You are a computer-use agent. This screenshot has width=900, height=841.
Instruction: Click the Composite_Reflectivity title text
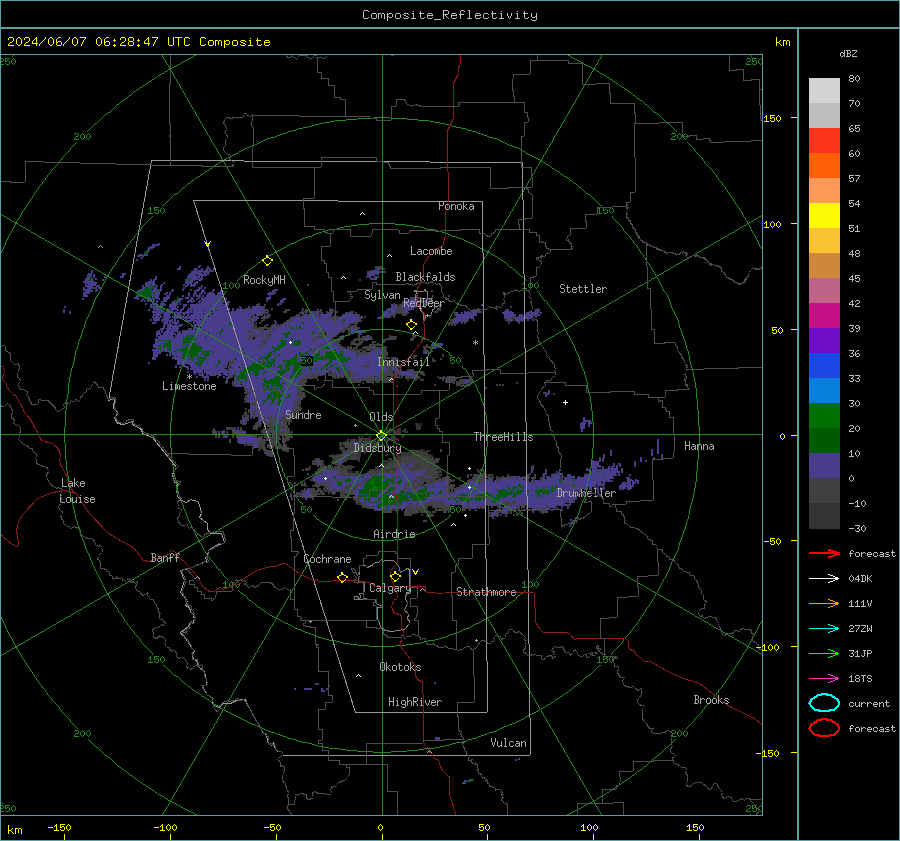pyautogui.click(x=450, y=15)
